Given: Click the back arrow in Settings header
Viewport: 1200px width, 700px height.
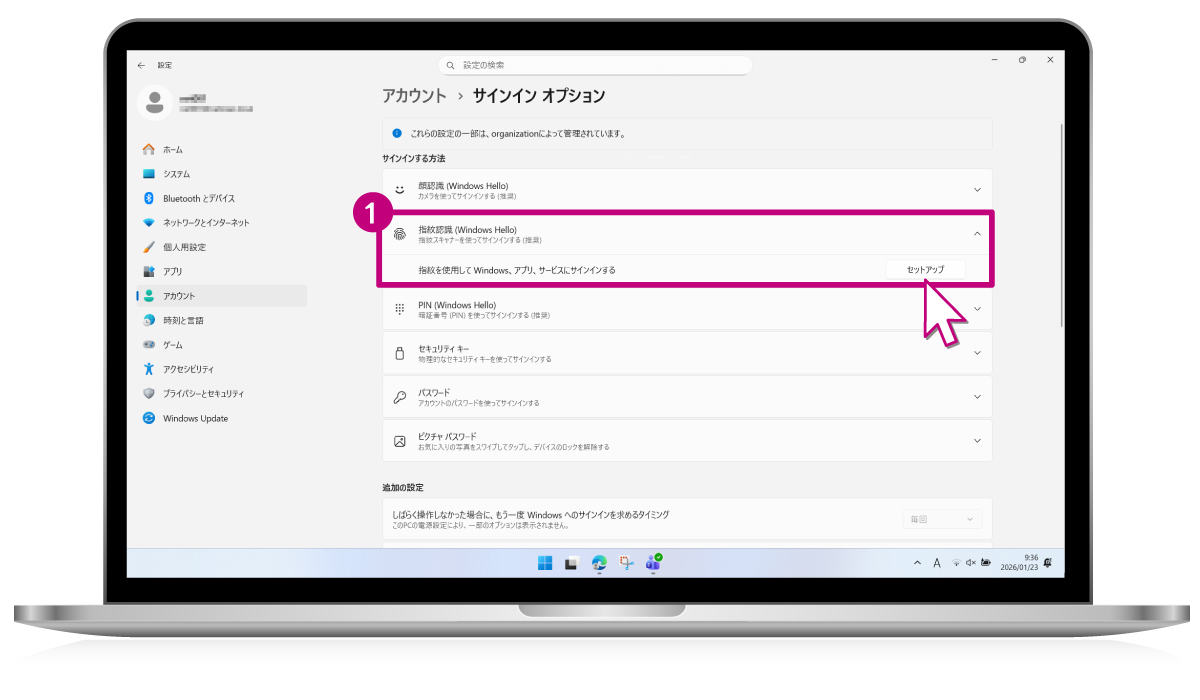Looking at the screenshot, I should (x=141, y=65).
